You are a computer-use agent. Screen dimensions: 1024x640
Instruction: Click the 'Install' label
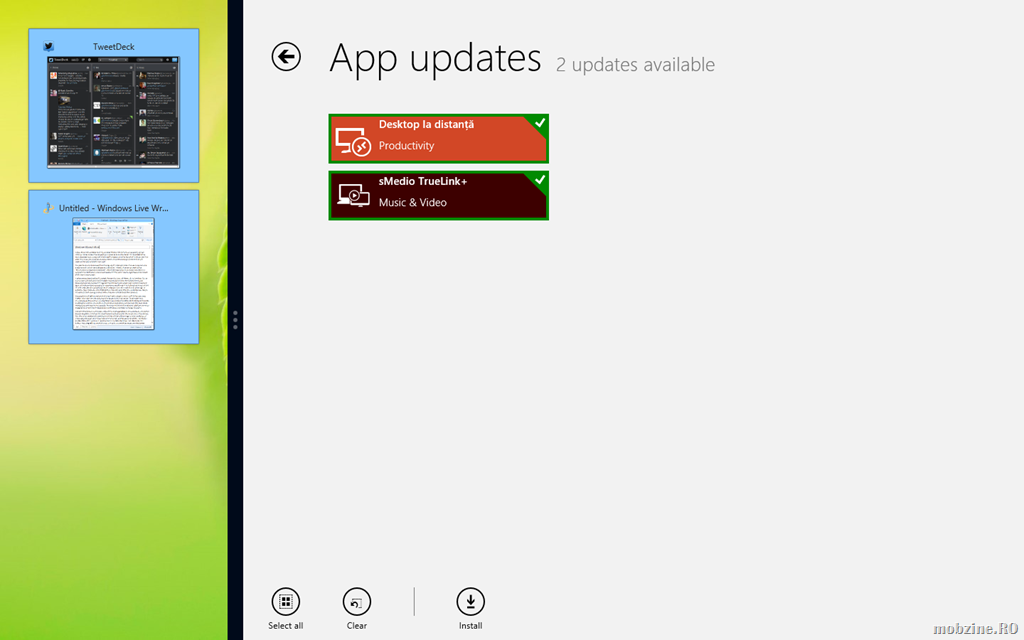(x=470, y=626)
